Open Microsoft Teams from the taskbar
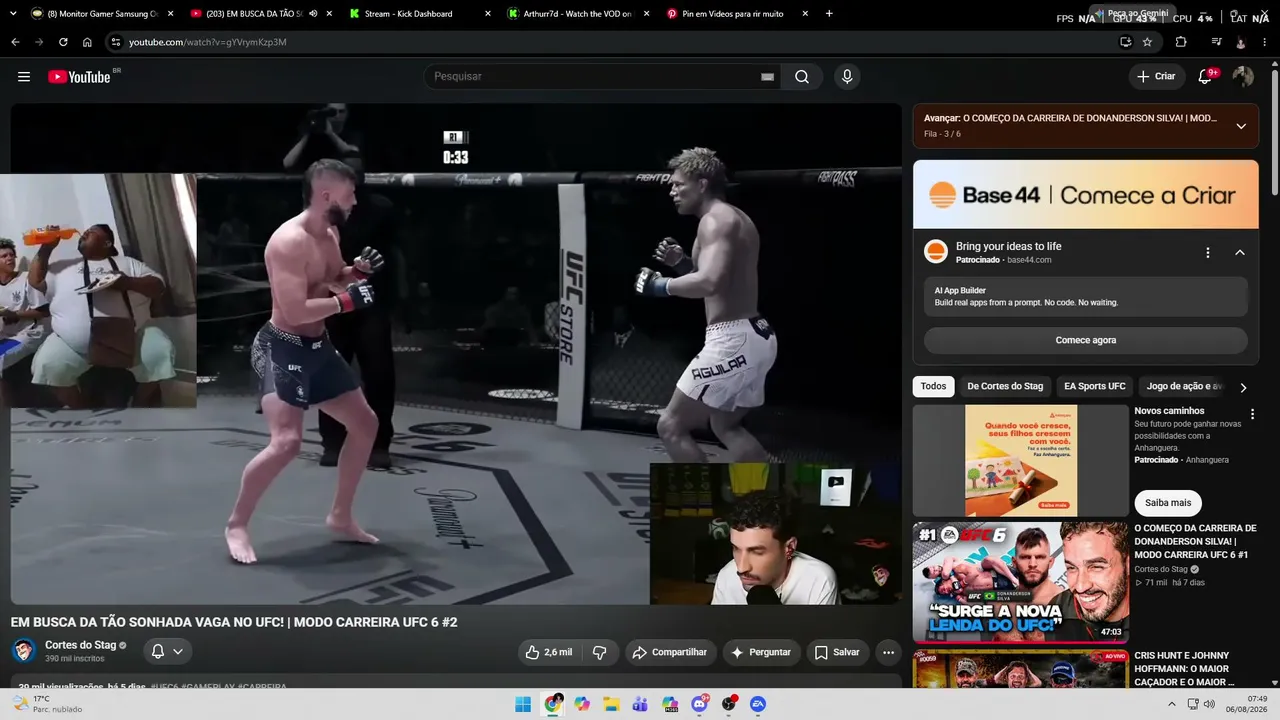The width and height of the screenshot is (1280, 720). pyautogui.click(x=640, y=704)
